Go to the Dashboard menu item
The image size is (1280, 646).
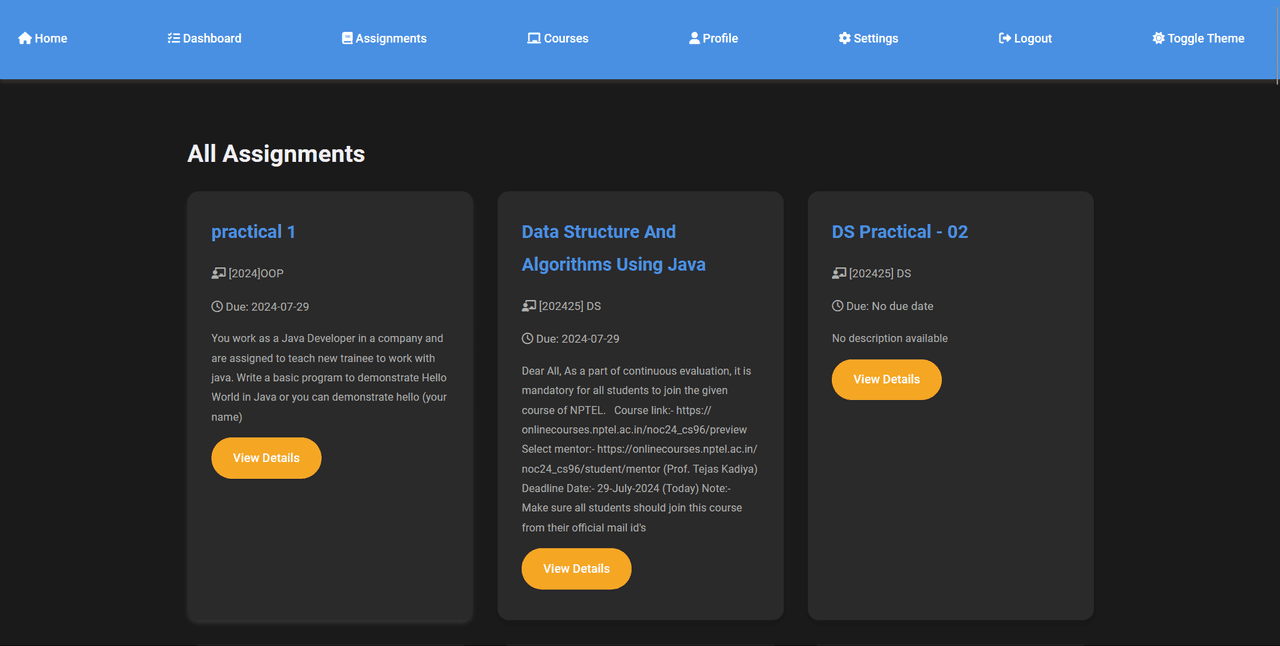coord(212,38)
